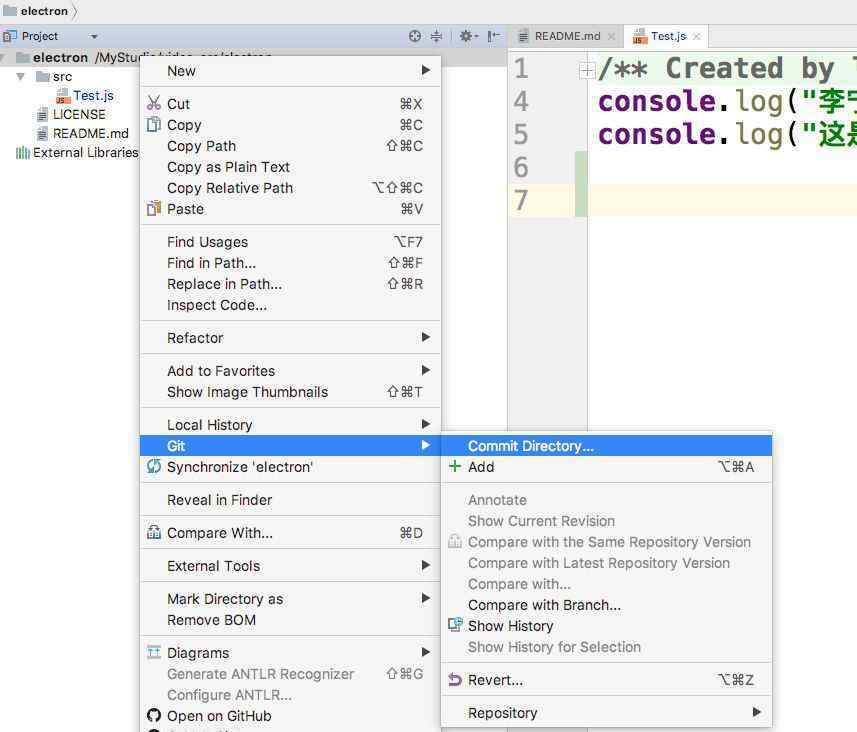The height and width of the screenshot is (732, 857).
Task: Expand the Refactor submenu arrow
Action: pos(426,337)
